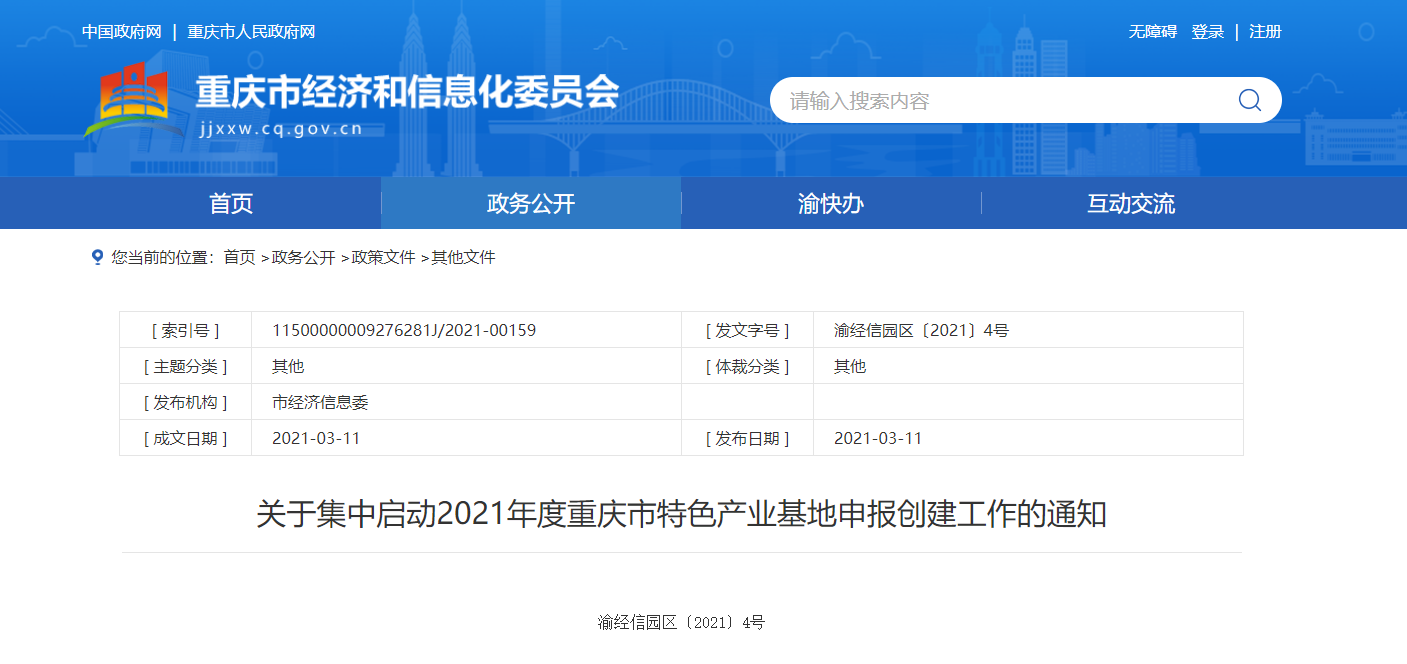This screenshot has height=664, width=1407.
Task: Go to the 互动交流 navigation tab
Action: click(1131, 204)
